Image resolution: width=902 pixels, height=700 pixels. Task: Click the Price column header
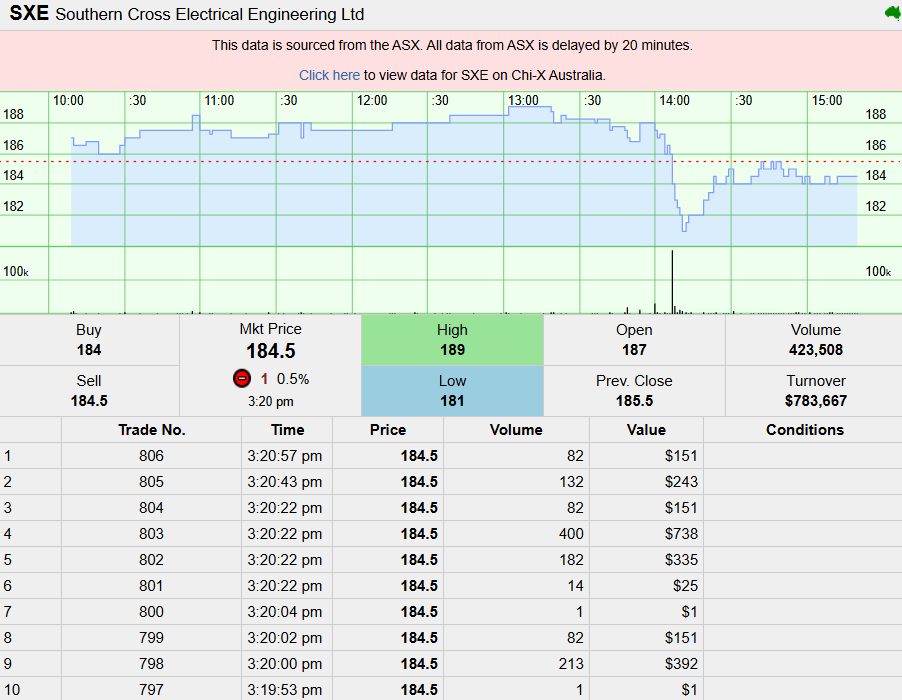click(387, 430)
